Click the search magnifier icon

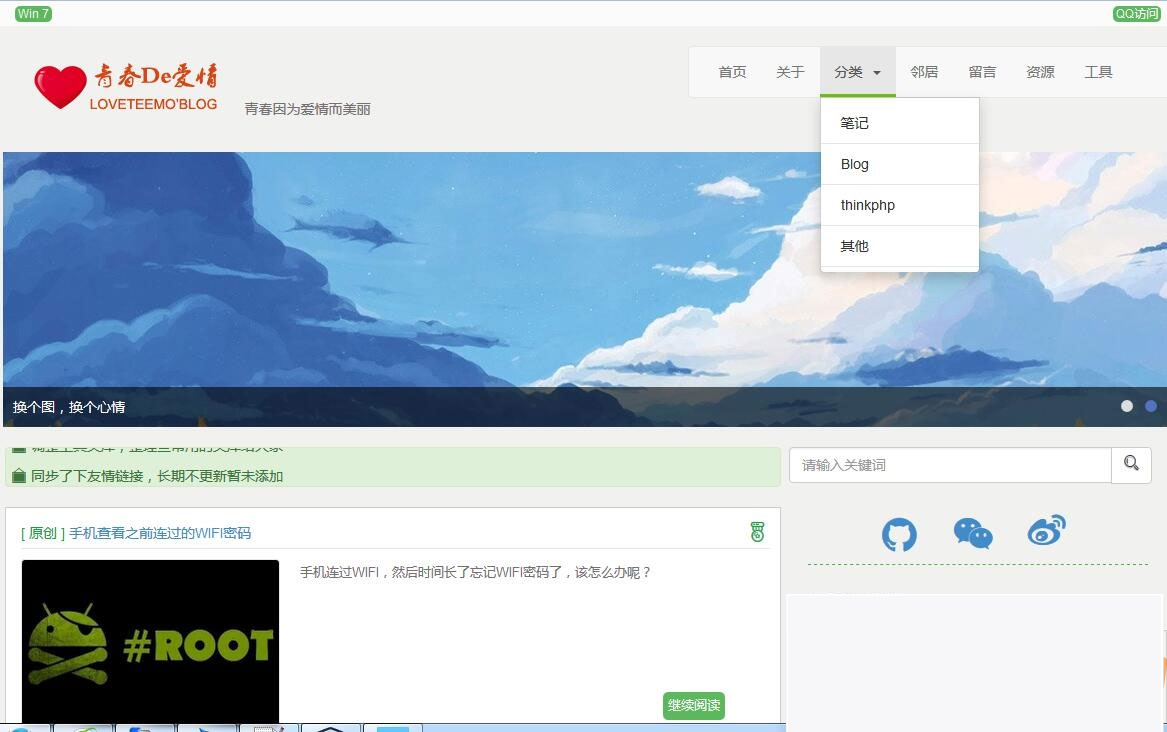click(x=1131, y=464)
